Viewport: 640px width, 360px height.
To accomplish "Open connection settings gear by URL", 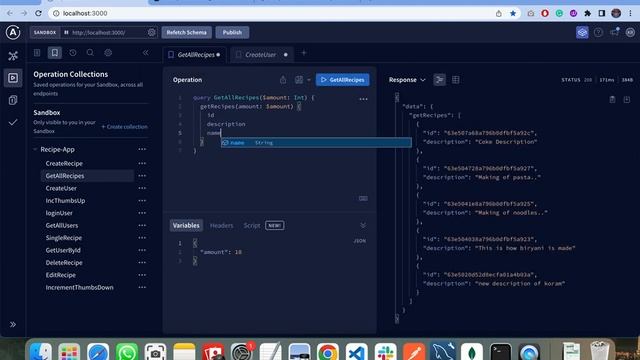I will point(151,32).
